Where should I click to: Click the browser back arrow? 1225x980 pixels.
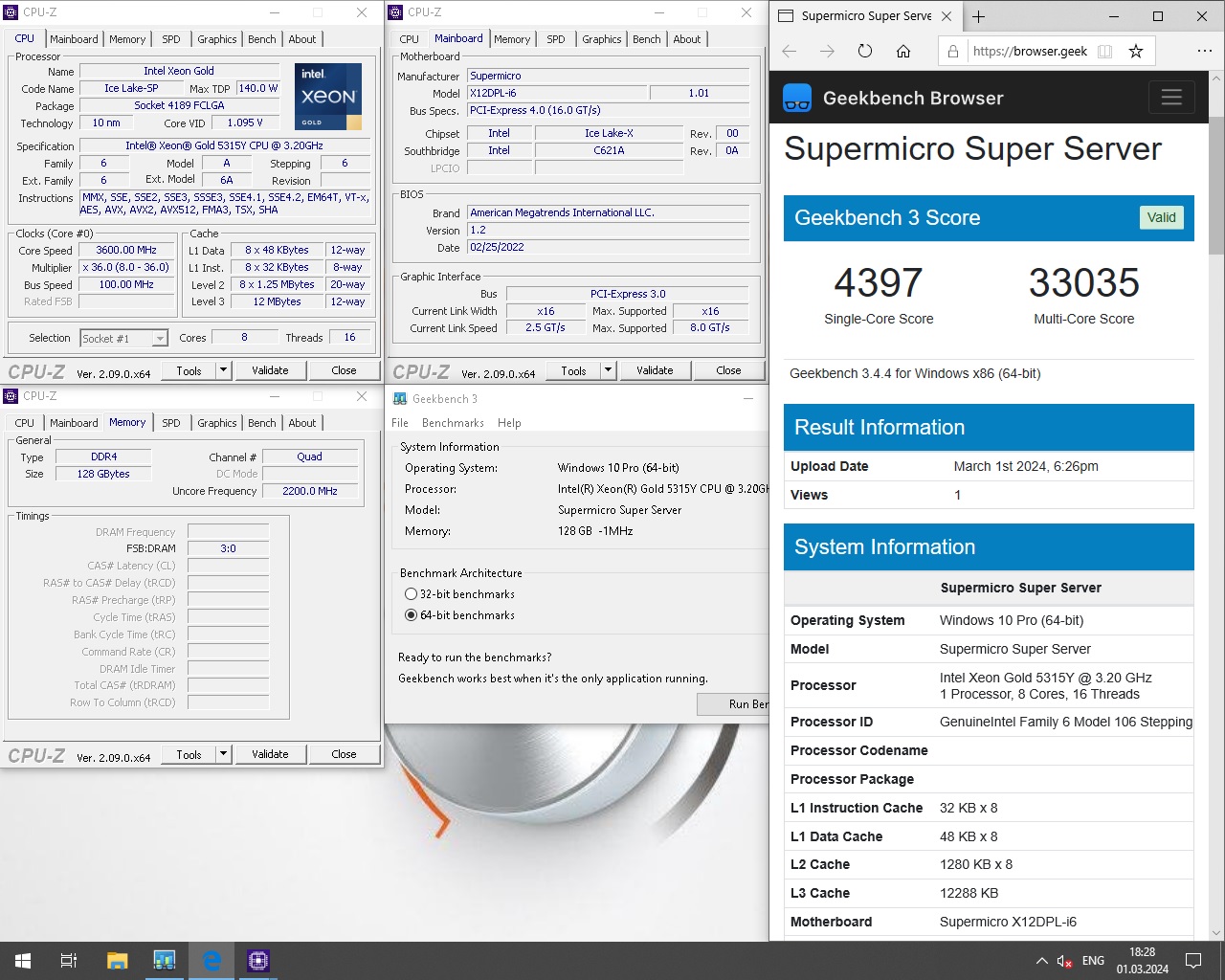point(790,52)
